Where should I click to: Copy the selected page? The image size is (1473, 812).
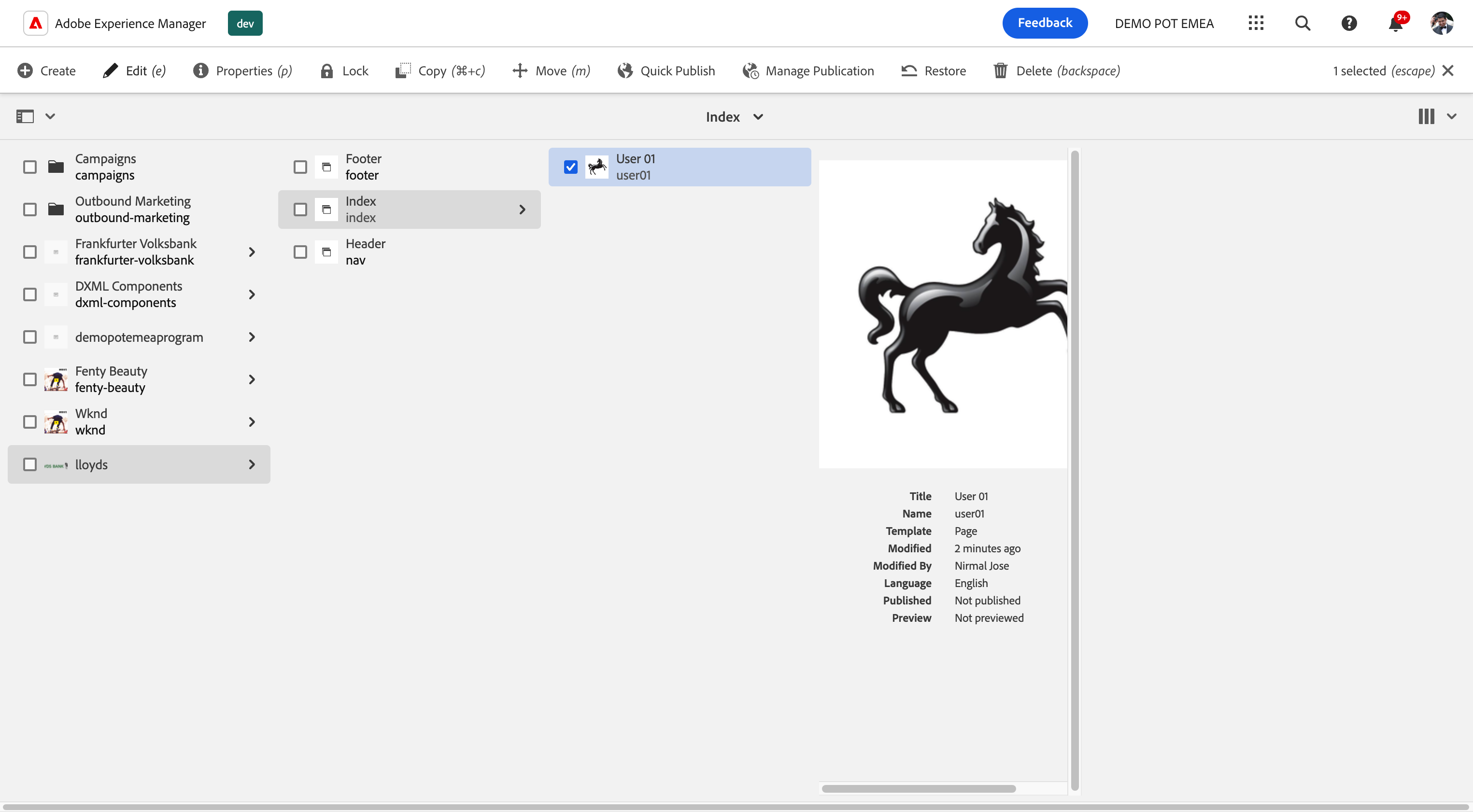[440, 71]
